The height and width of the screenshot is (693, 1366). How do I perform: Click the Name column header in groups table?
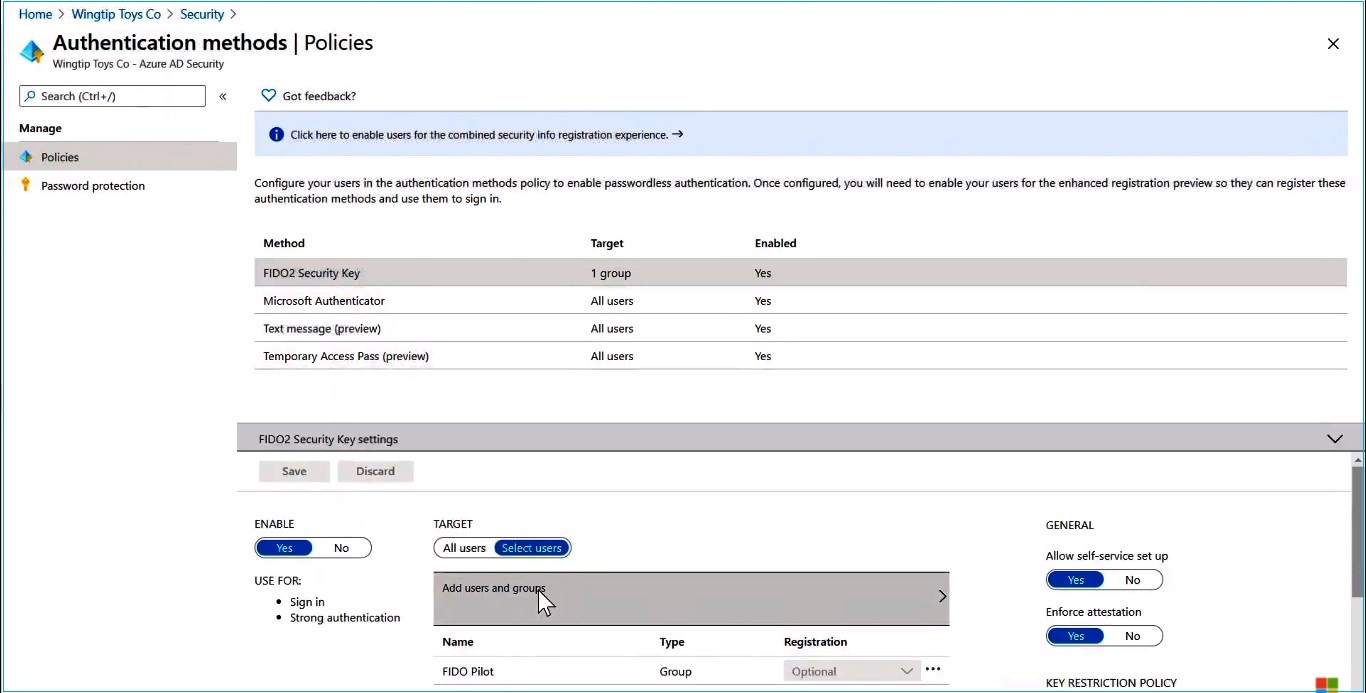tap(458, 642)
